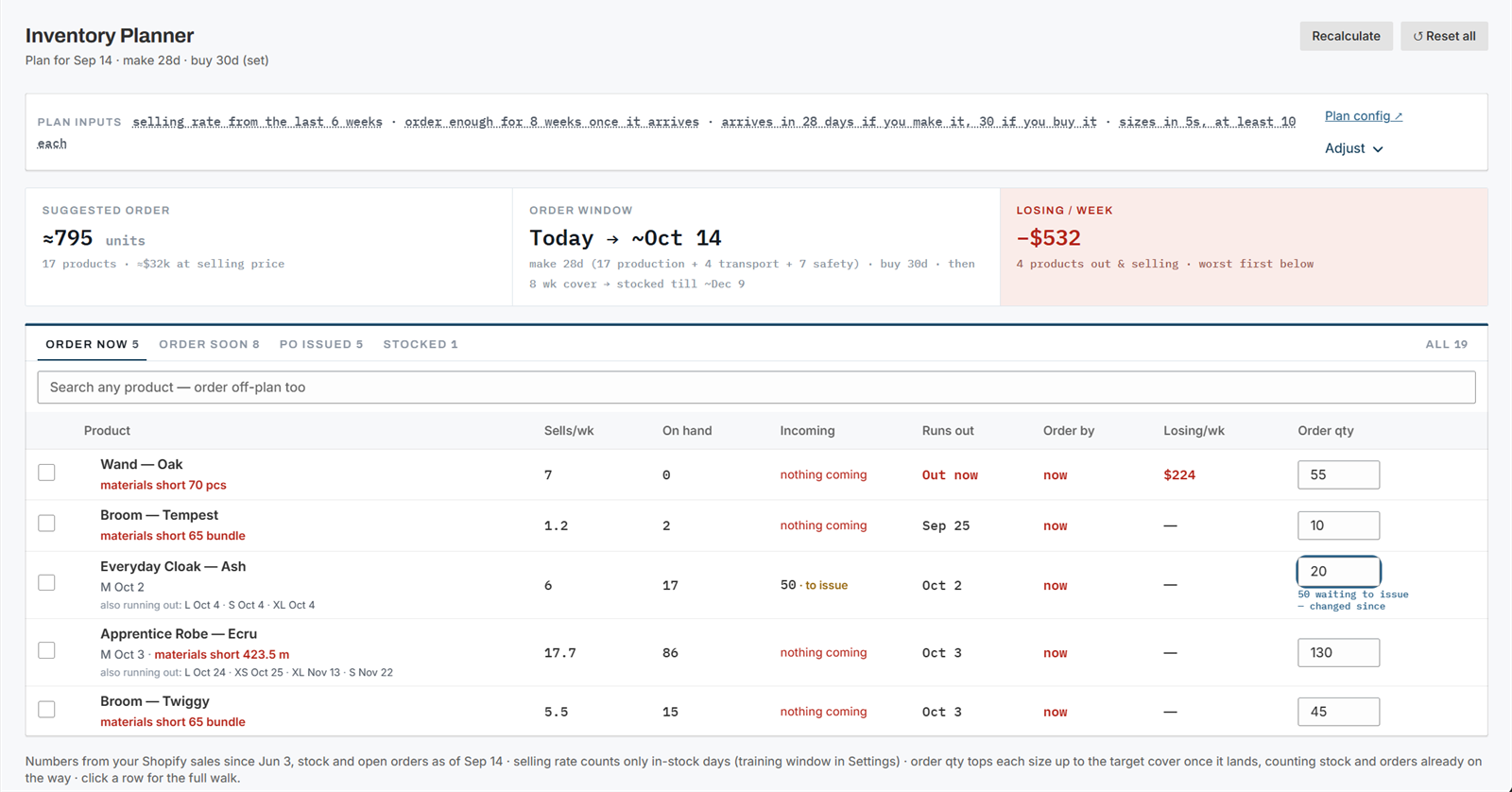Click the Everyday Cloak — Ash product name

173,566
